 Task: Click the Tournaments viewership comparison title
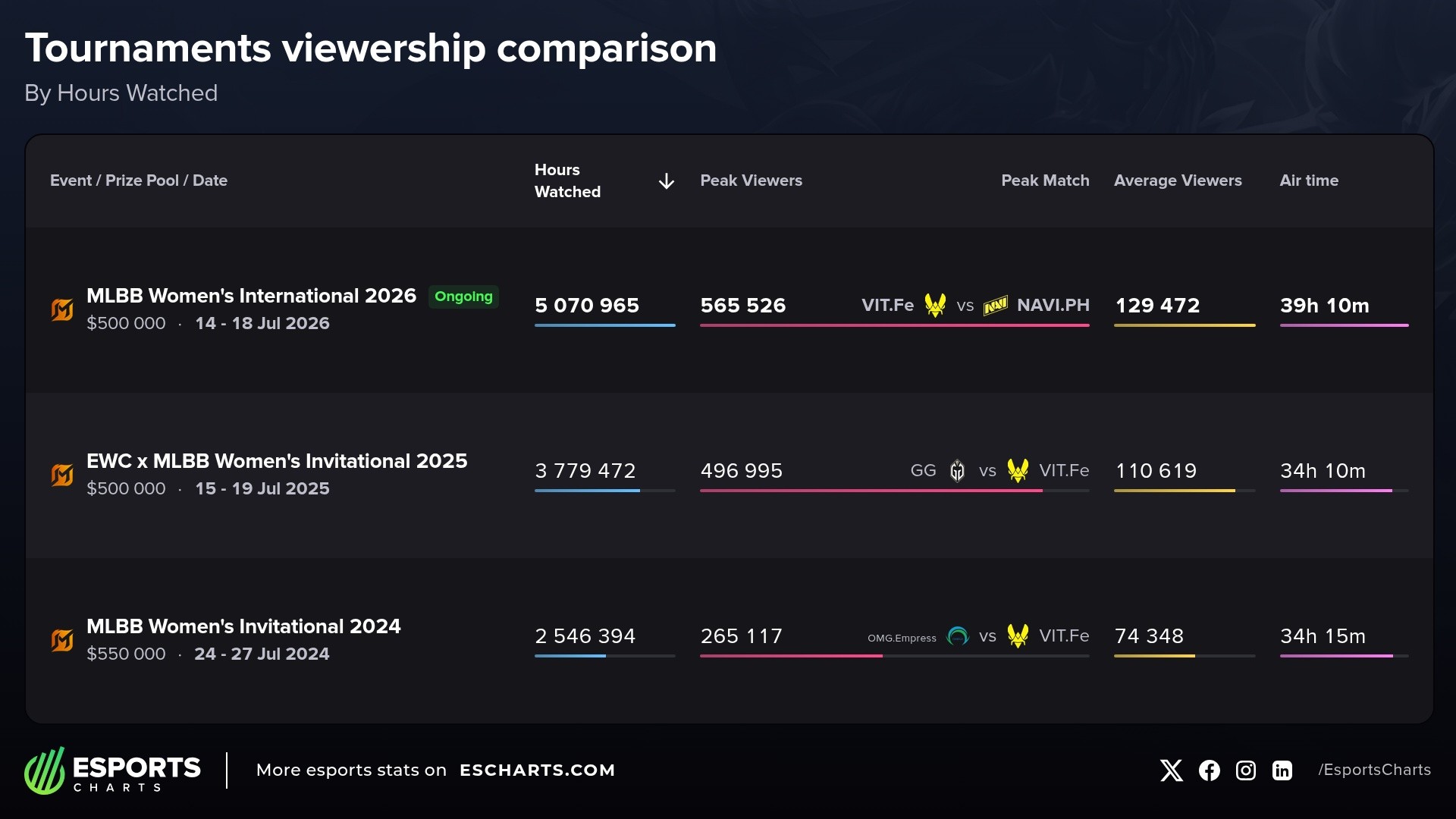pos(371,49)
